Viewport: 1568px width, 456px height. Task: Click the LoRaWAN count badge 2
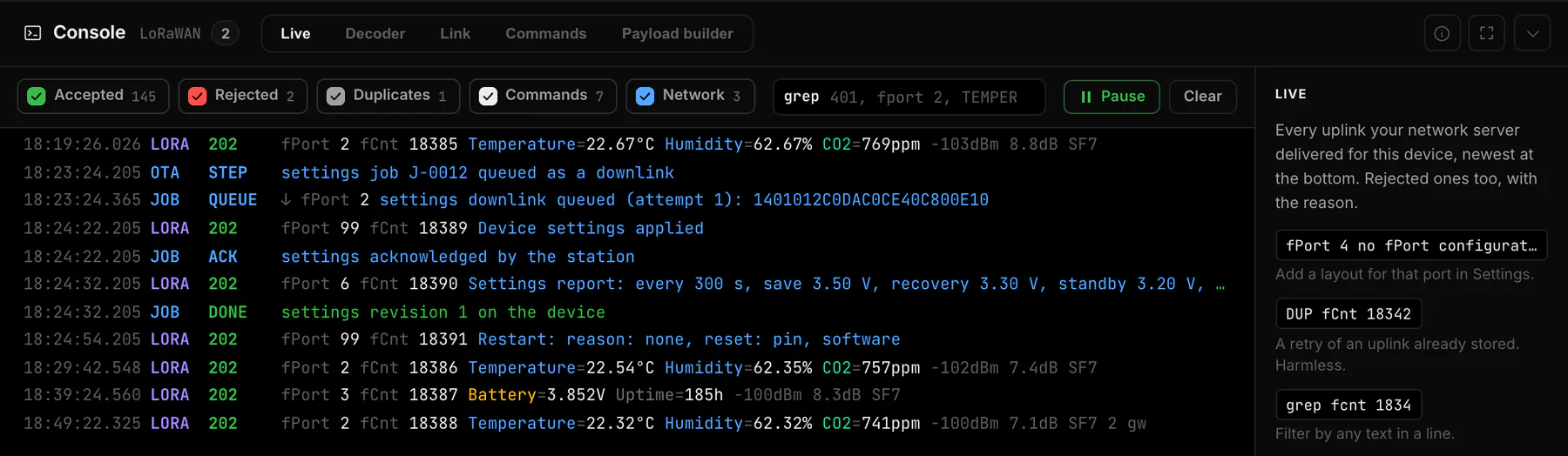(225, 33)
